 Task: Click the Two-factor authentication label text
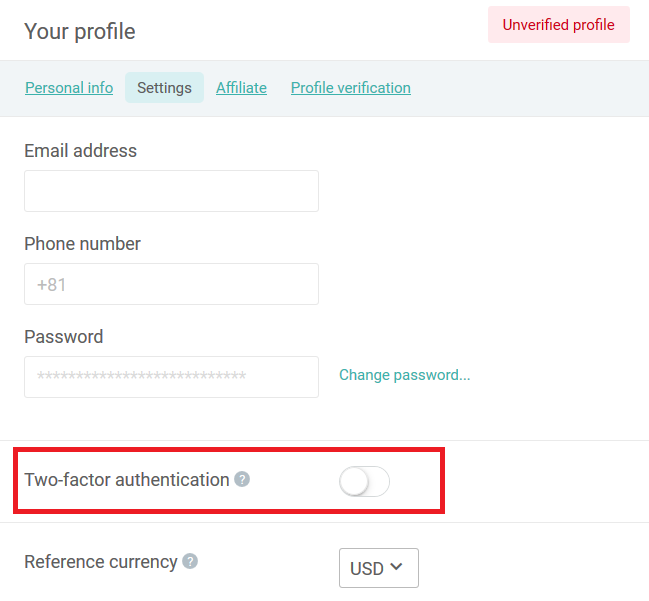pyautogui.click(x=126, y=480)
